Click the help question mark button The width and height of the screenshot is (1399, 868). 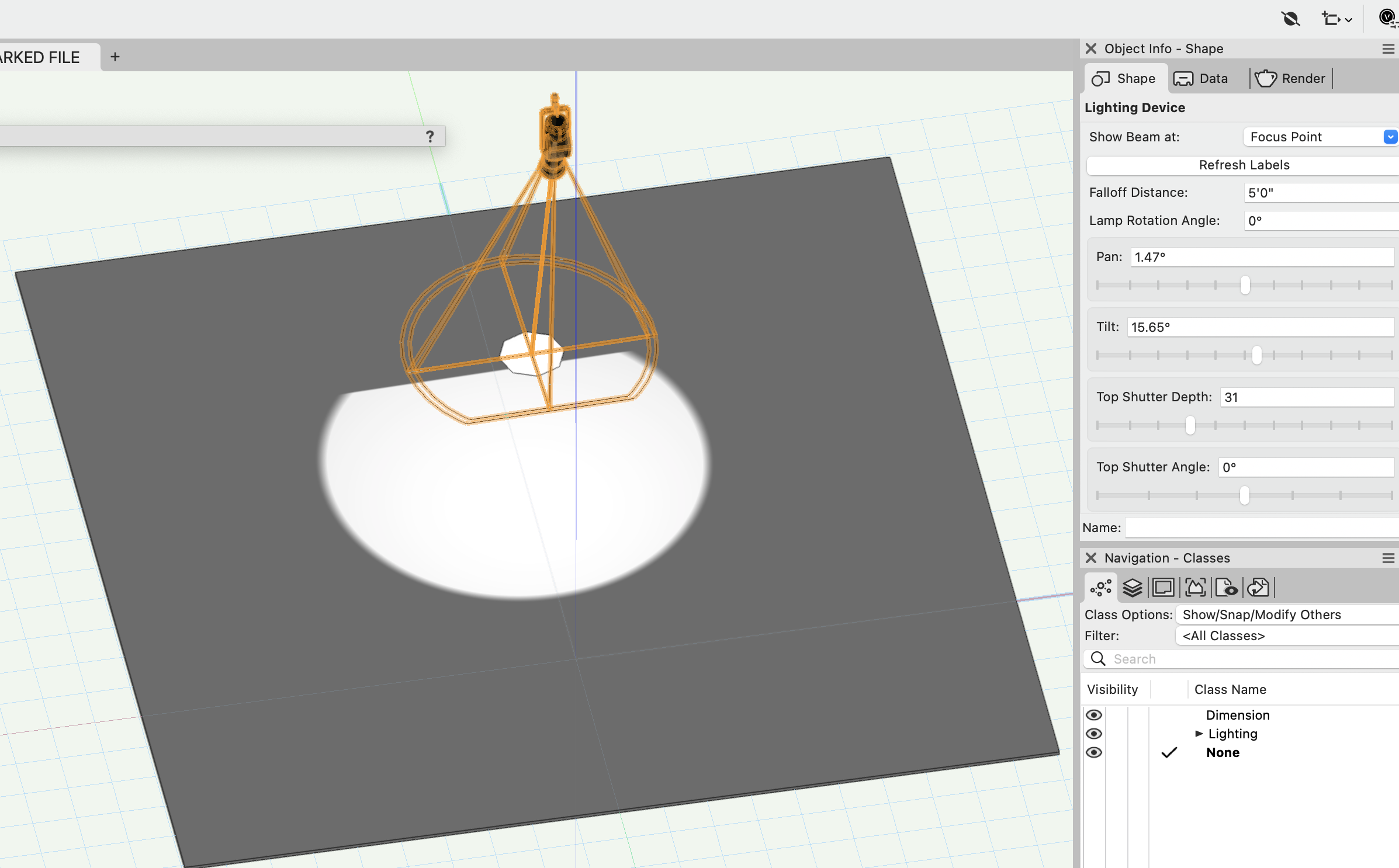coord(430,136)
